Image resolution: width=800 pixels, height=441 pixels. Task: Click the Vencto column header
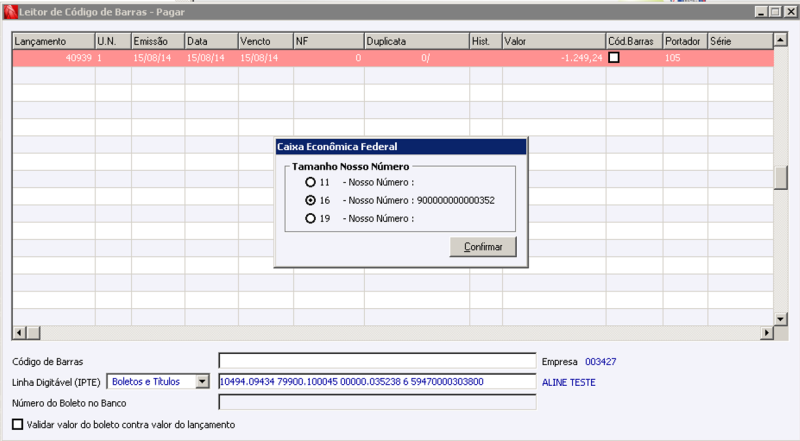click(266, 41)
